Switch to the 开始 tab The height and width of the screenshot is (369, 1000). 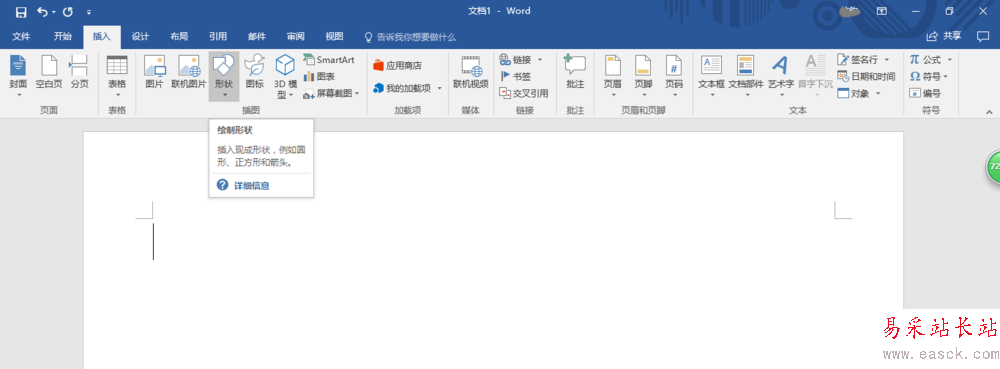point(62,36)
